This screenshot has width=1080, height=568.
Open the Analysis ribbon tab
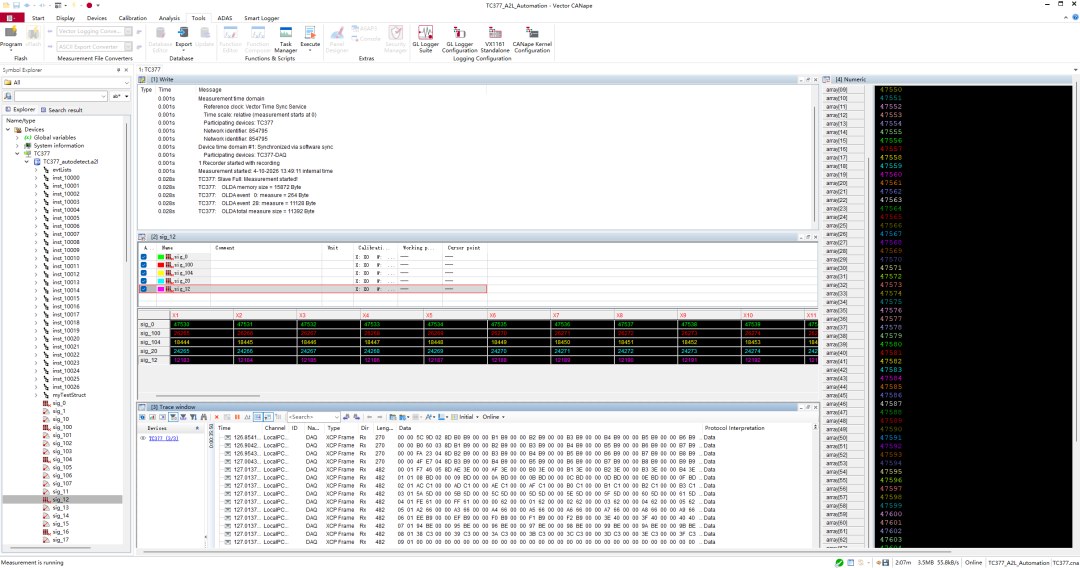point(169,19)
